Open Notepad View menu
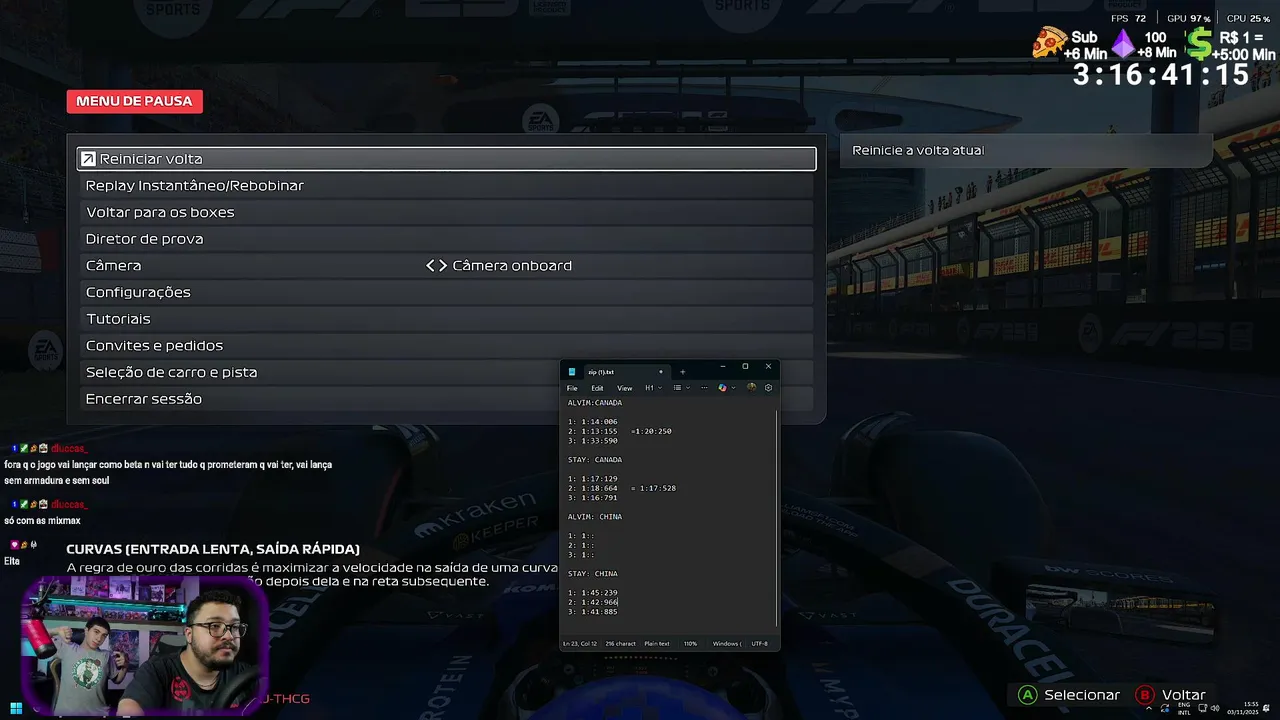 624,388
